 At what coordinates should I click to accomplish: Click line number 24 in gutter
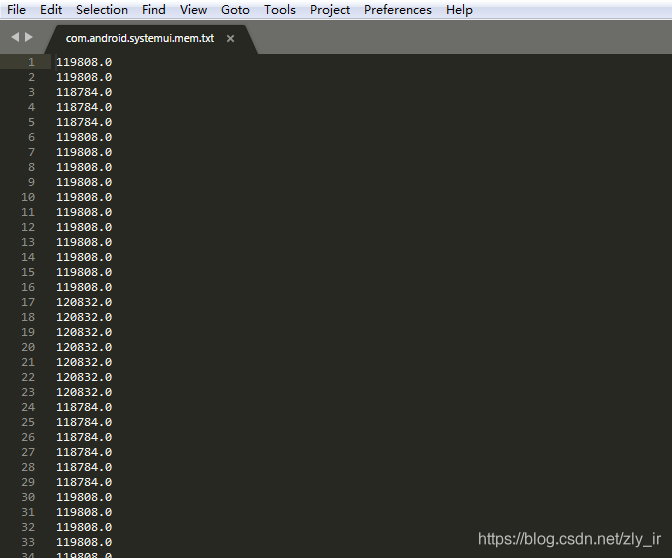click(x=28, y=407)
